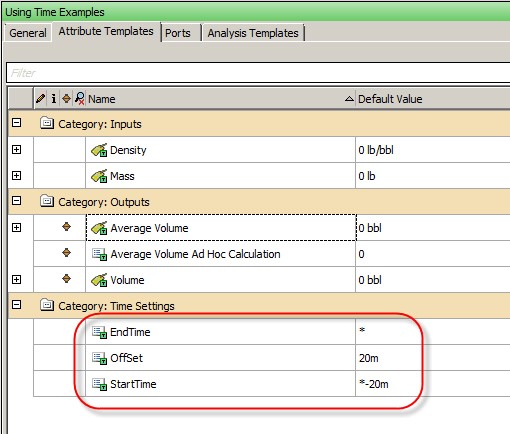Expand the Volume attribute row
This screenshot has height=434, width=510.
16,279
